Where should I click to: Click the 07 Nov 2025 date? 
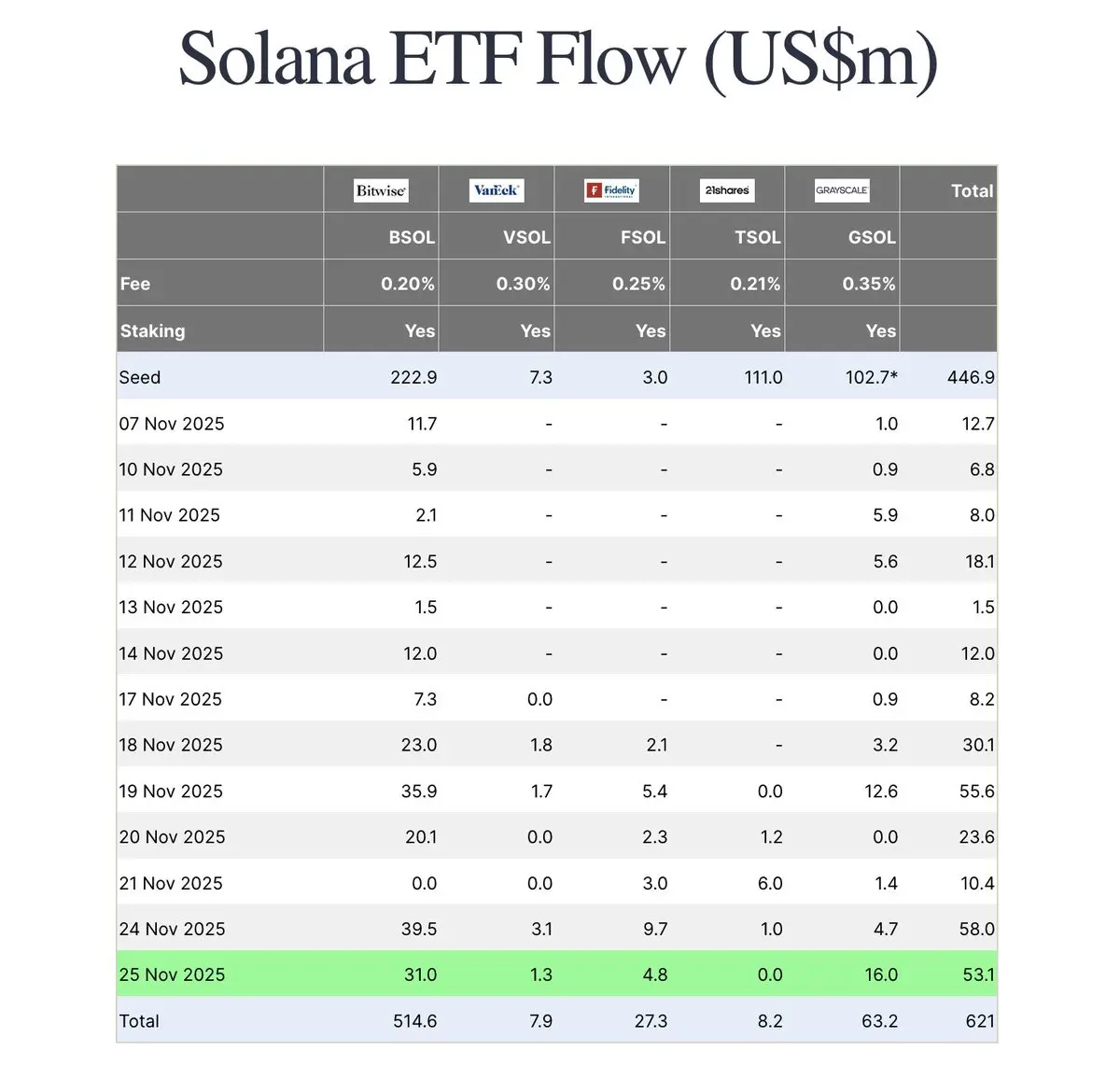(172, 424)
